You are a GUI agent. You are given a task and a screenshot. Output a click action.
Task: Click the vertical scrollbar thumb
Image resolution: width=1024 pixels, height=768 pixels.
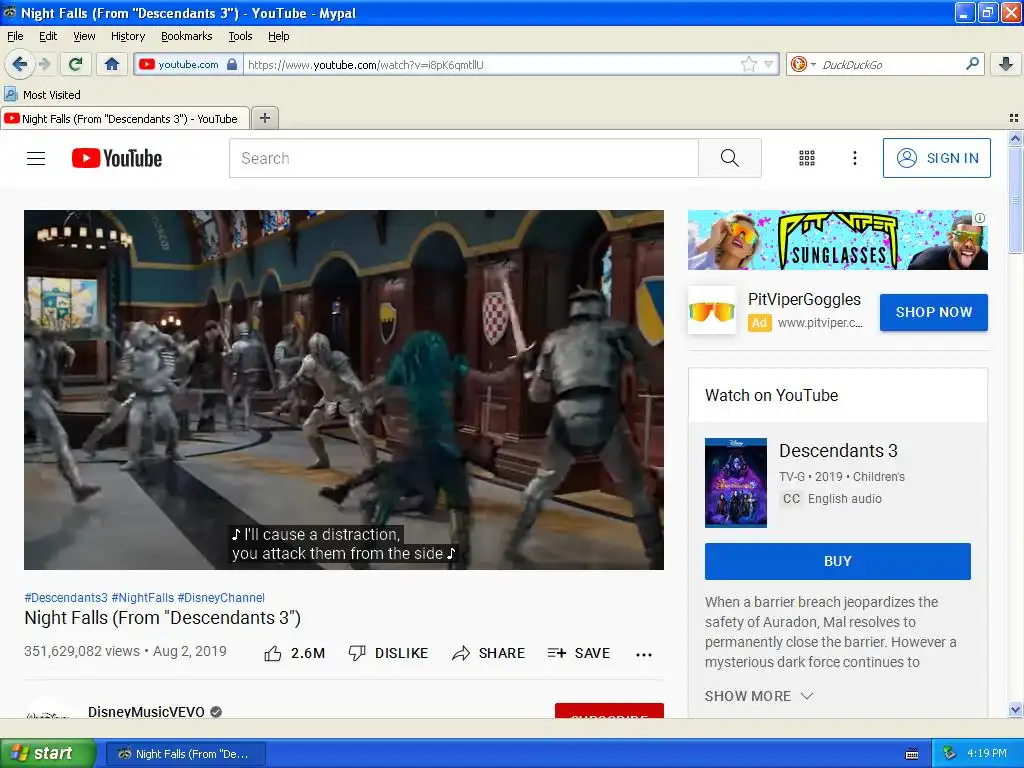coord(1015,200)
